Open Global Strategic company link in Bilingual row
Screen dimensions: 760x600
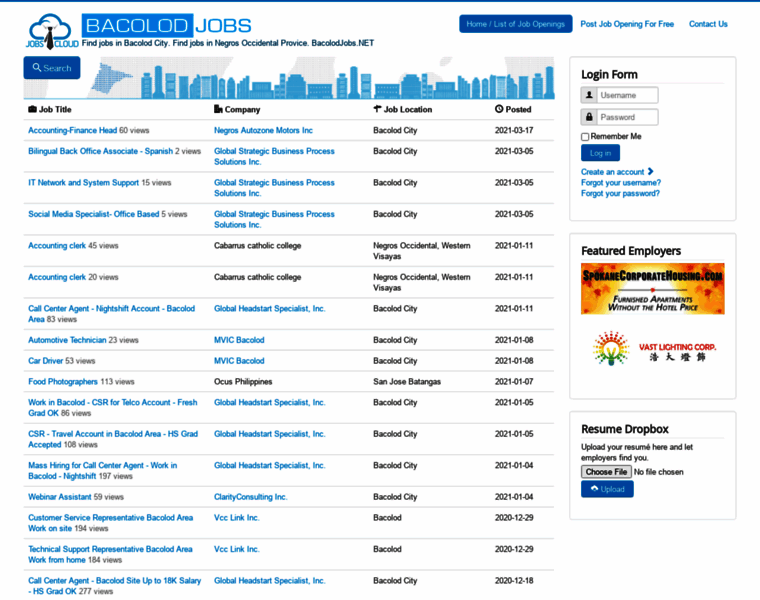[x=274, y=156]
